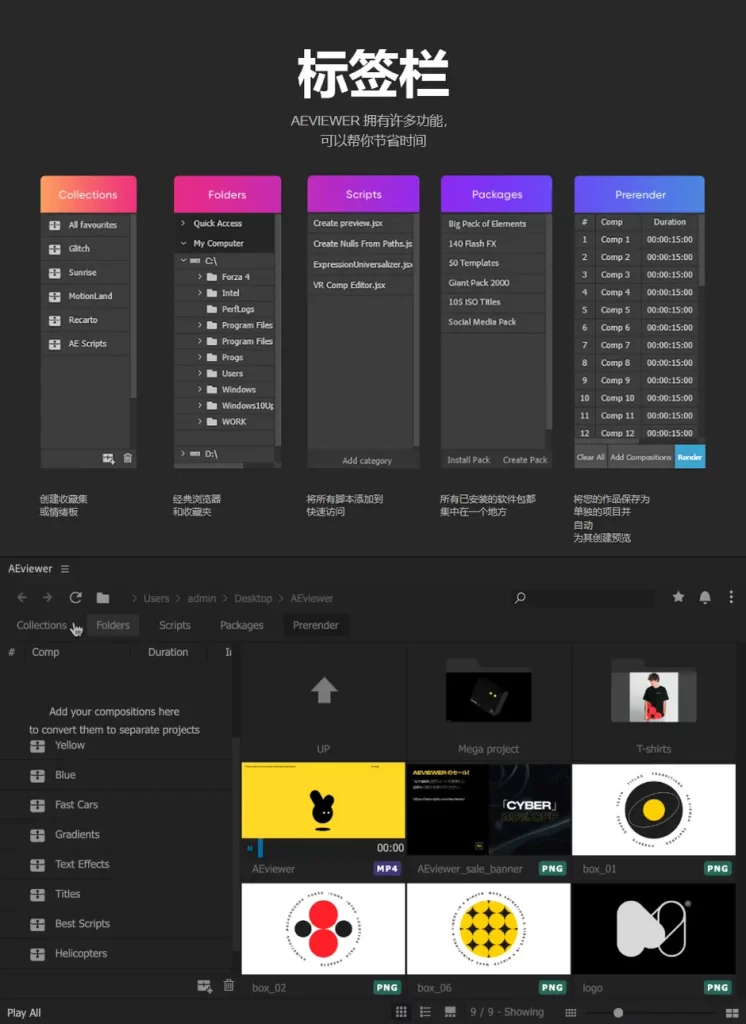Expand the Quick Access tree node

pyautogui.click(x=183, y=223)
